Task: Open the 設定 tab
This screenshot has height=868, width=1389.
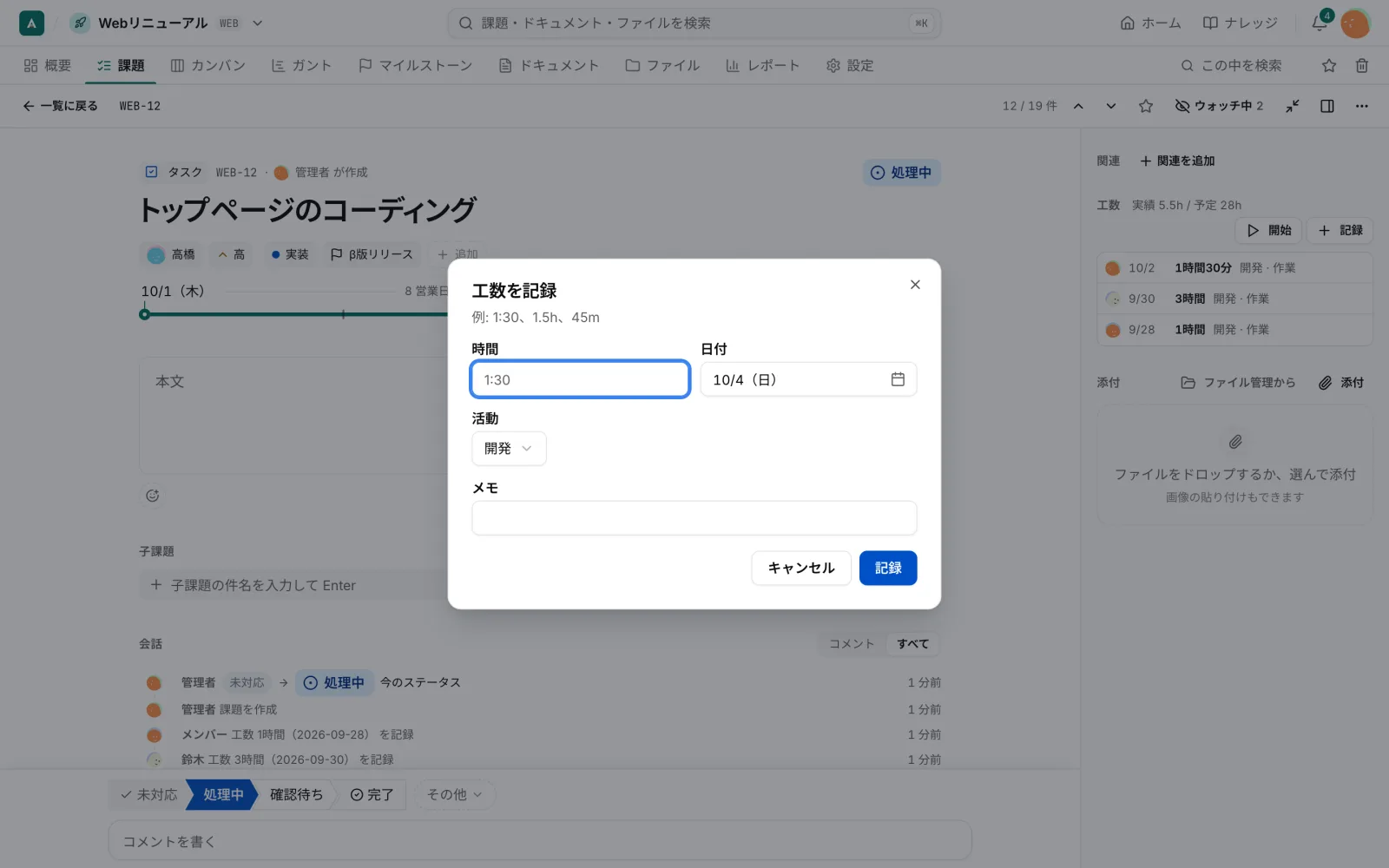Action: click(850, 65)
